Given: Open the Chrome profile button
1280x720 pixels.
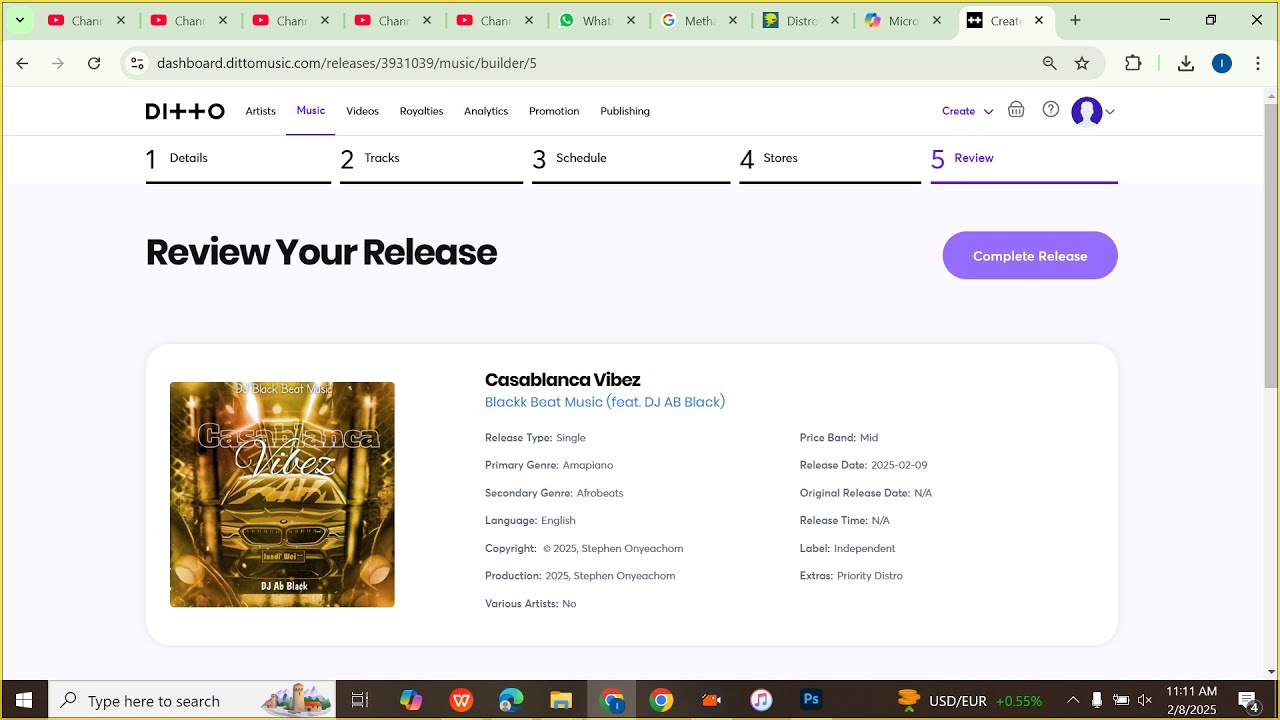Looking at the screenshot, I should tap(1222, 63).
